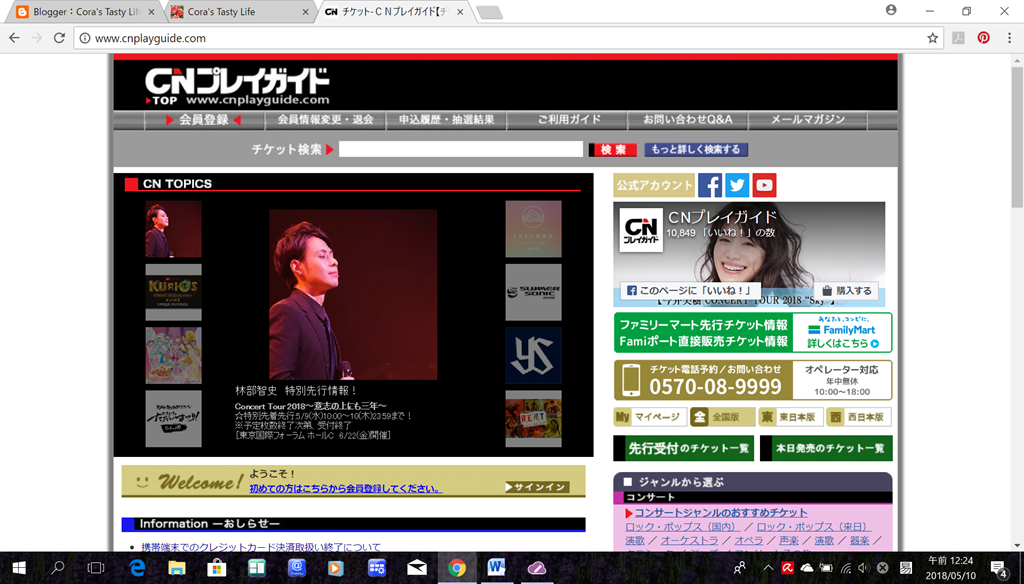Select the KURIOS thumbnail in CN Topics
The image size is (1024, 584).
173,292
